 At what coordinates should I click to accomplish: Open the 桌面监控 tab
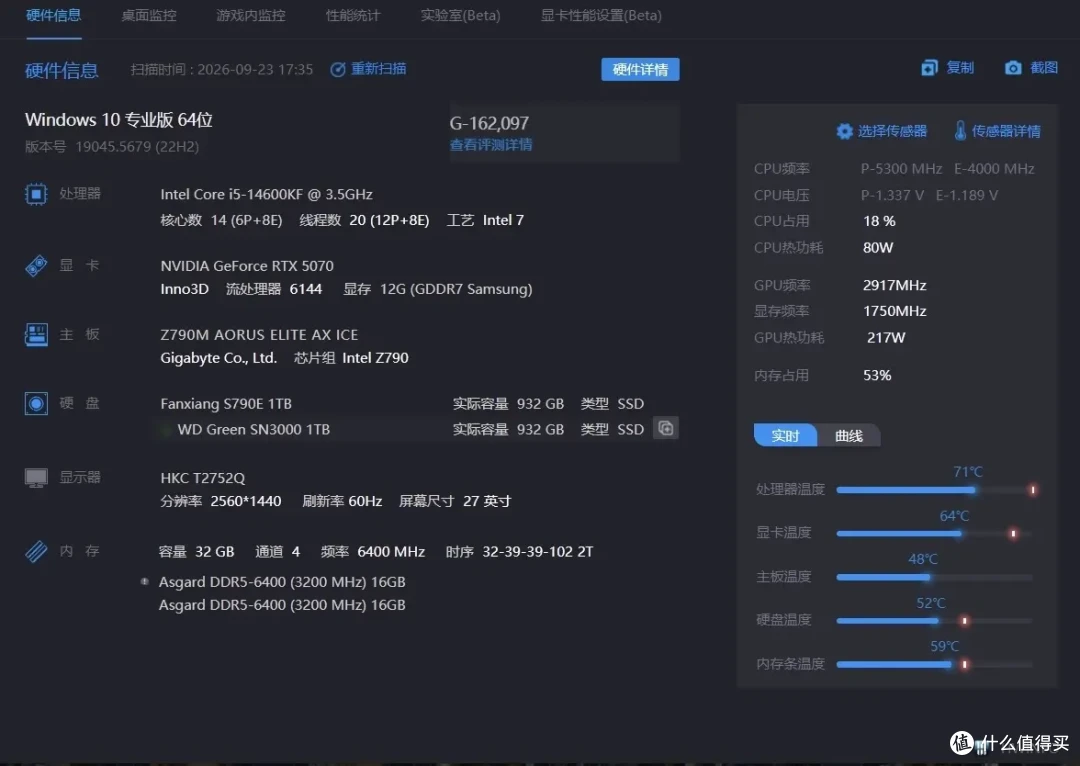click(x=149, y=15)
